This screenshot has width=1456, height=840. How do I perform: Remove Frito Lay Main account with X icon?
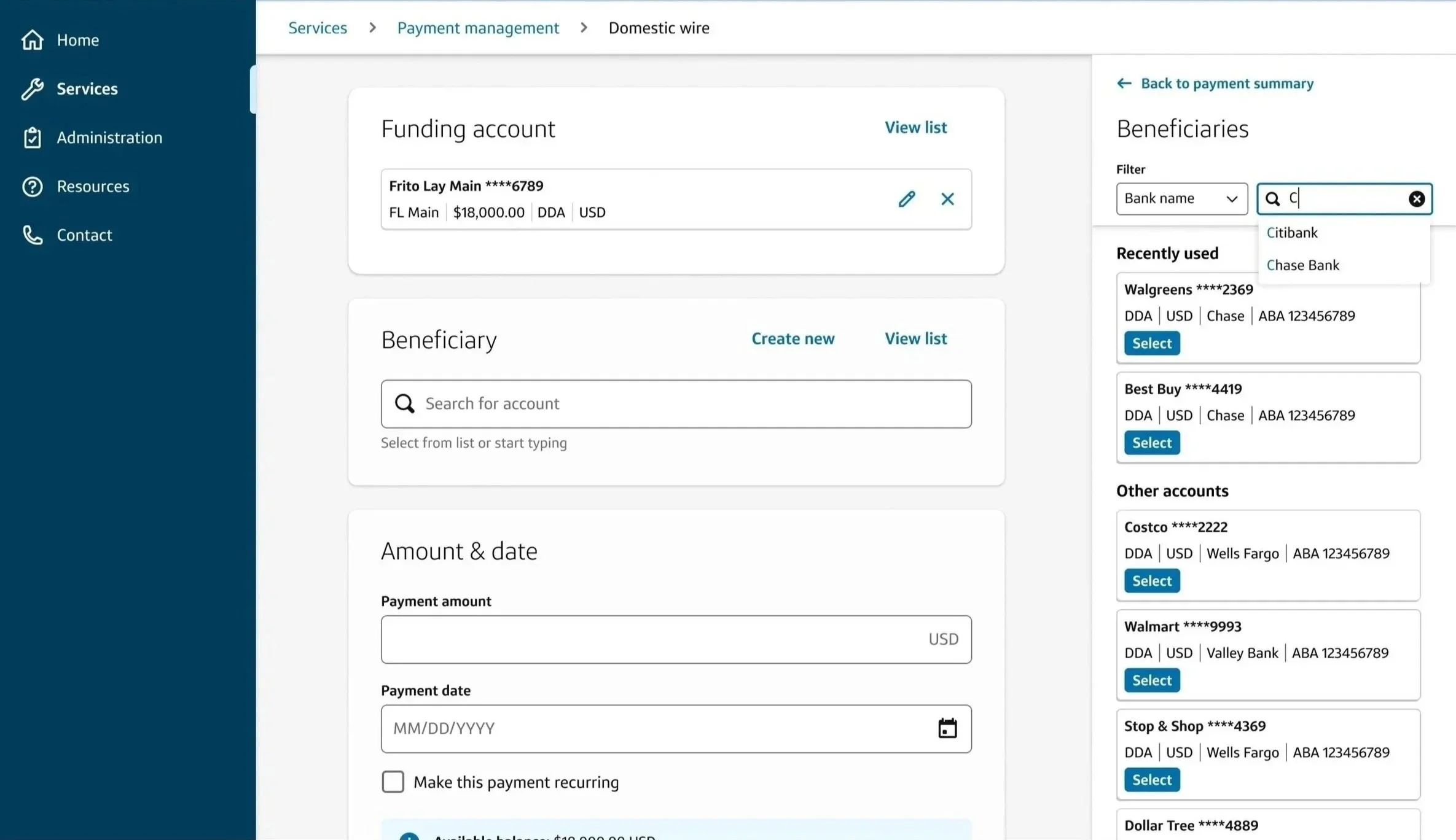(947, 199)
